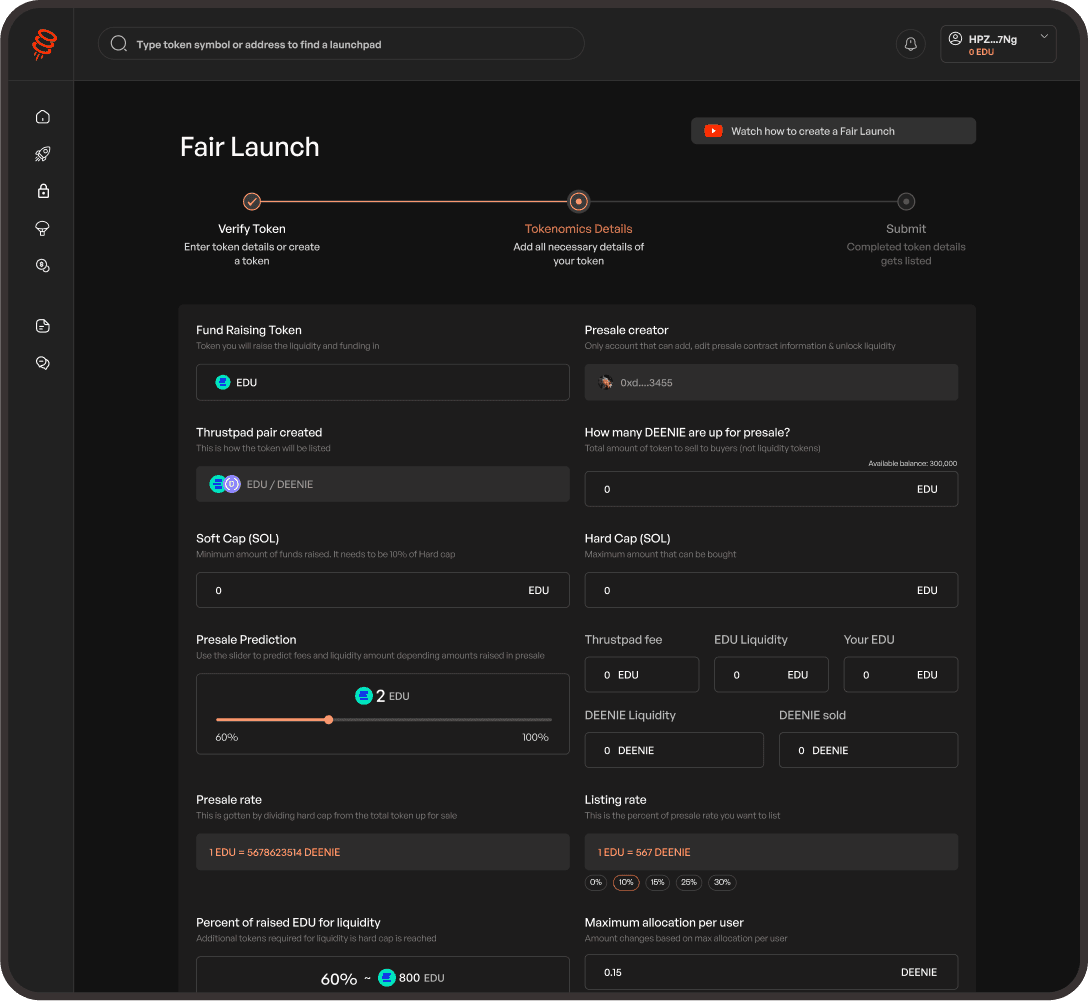1088x1001 pixels.
Task: Select the 0% listing rate option
Action: pyautogui.click(x=596, y=883)
